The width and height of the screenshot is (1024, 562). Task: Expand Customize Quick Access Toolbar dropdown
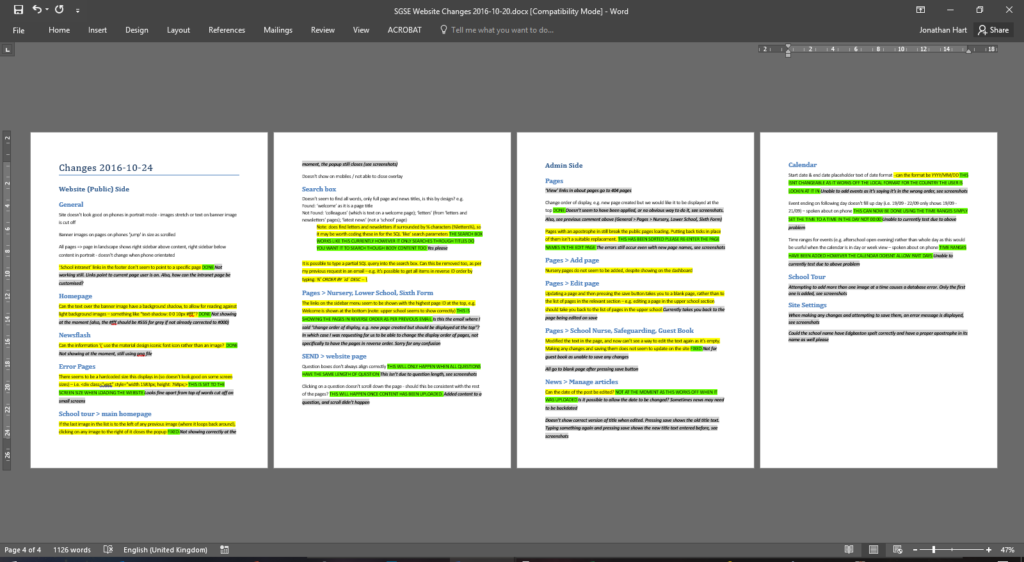(x=78, y=10)
